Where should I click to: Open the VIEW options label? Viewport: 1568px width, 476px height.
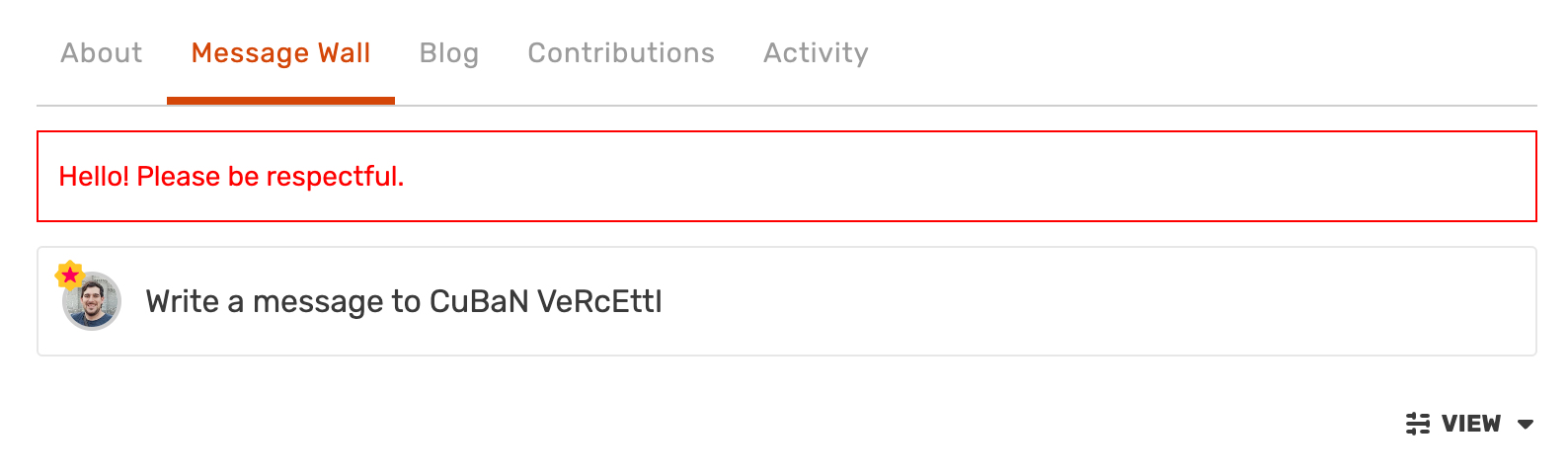tap(1470, 424)
